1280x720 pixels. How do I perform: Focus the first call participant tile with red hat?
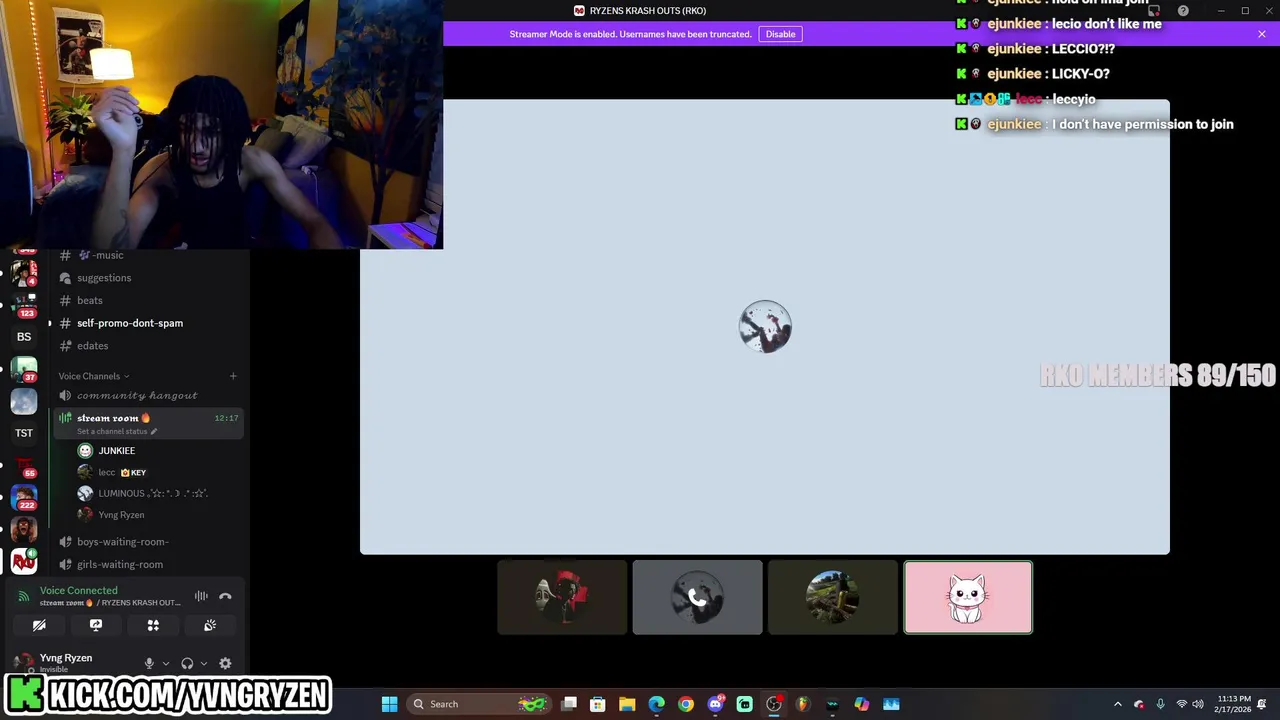[x=562, y=598]
